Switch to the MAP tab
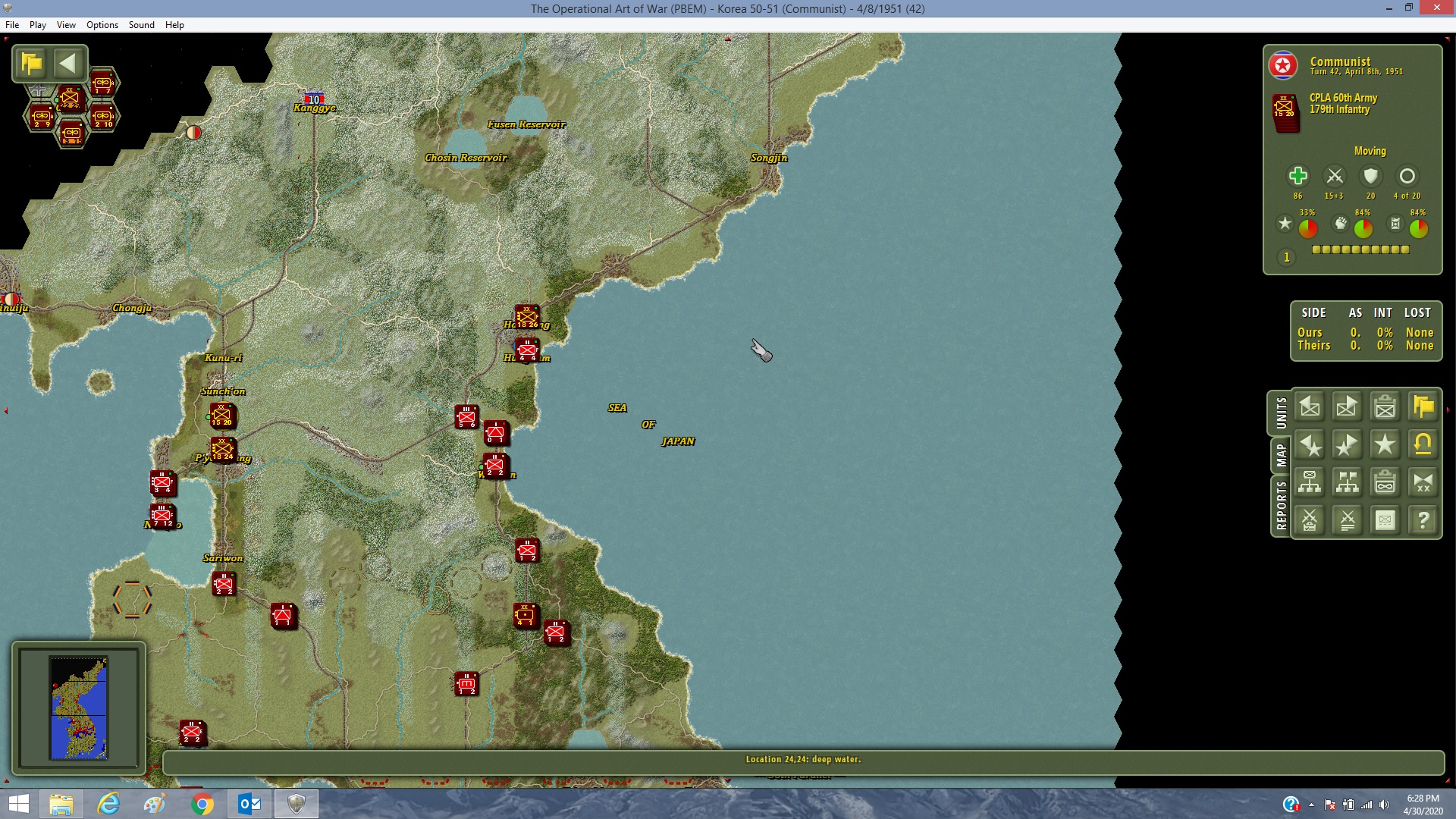Viewport: 1456px width, 819px height. (x=1282, y=455)
